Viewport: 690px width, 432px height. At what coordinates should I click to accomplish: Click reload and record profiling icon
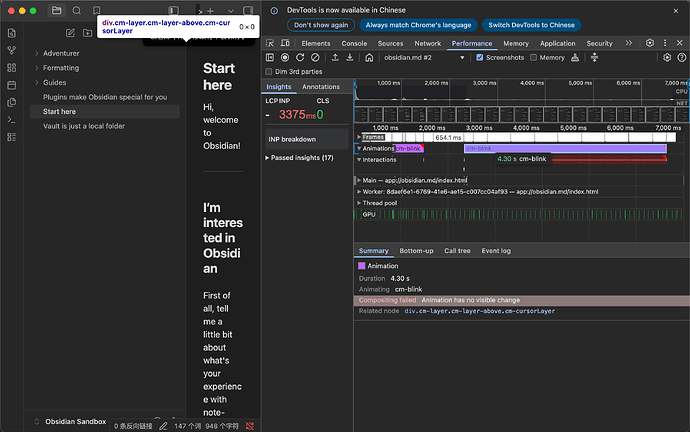pos(300,58)
